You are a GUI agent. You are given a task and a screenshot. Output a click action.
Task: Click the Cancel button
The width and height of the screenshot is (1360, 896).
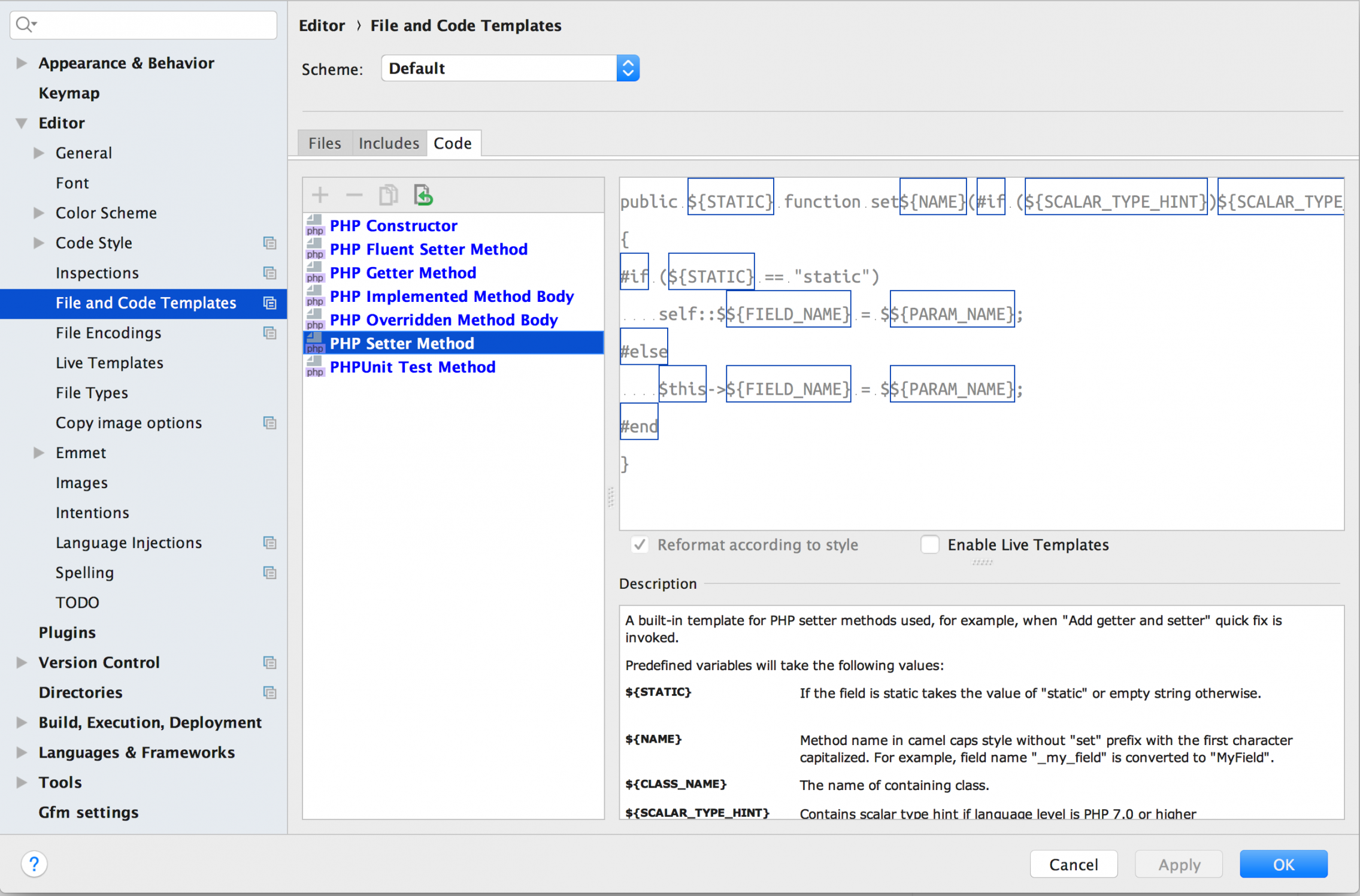(1075, 865)
